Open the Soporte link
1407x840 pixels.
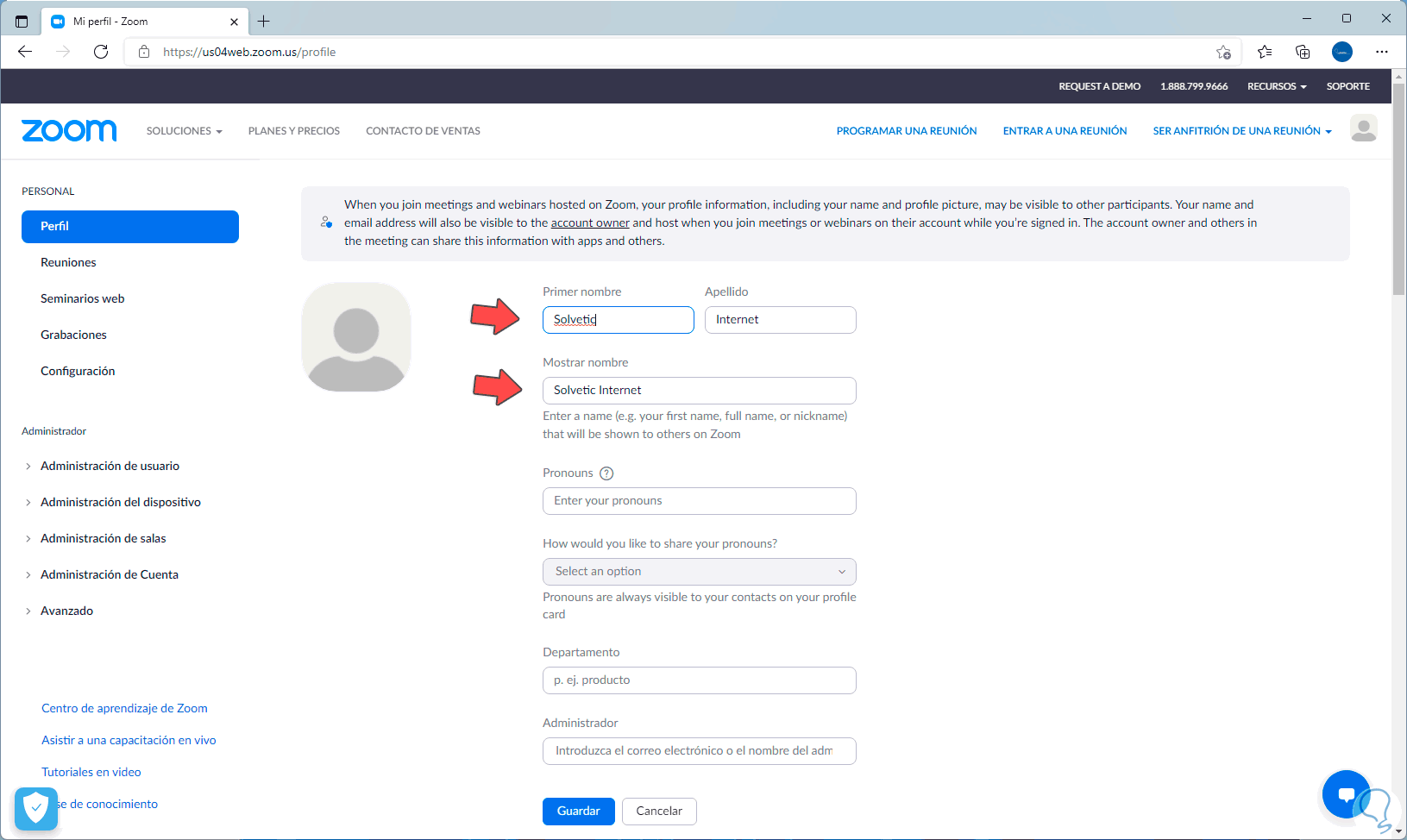(1348, 86)
